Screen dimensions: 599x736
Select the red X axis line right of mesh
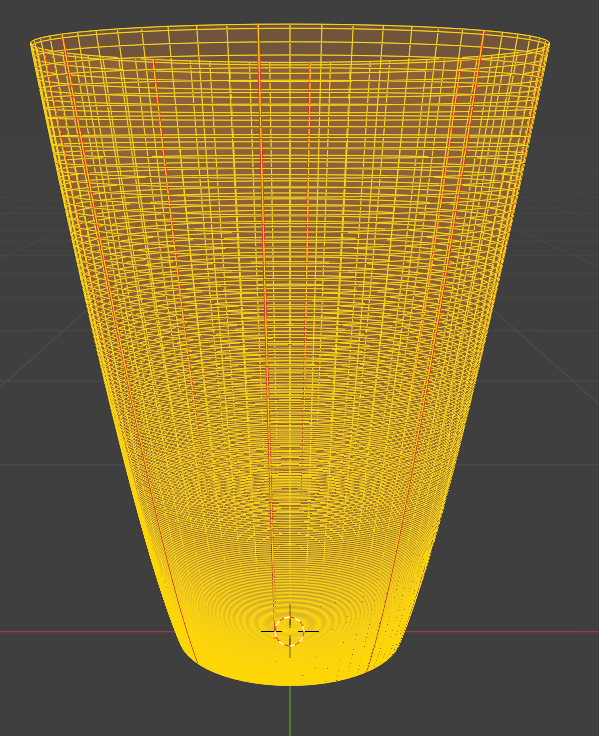click(501, 632)
